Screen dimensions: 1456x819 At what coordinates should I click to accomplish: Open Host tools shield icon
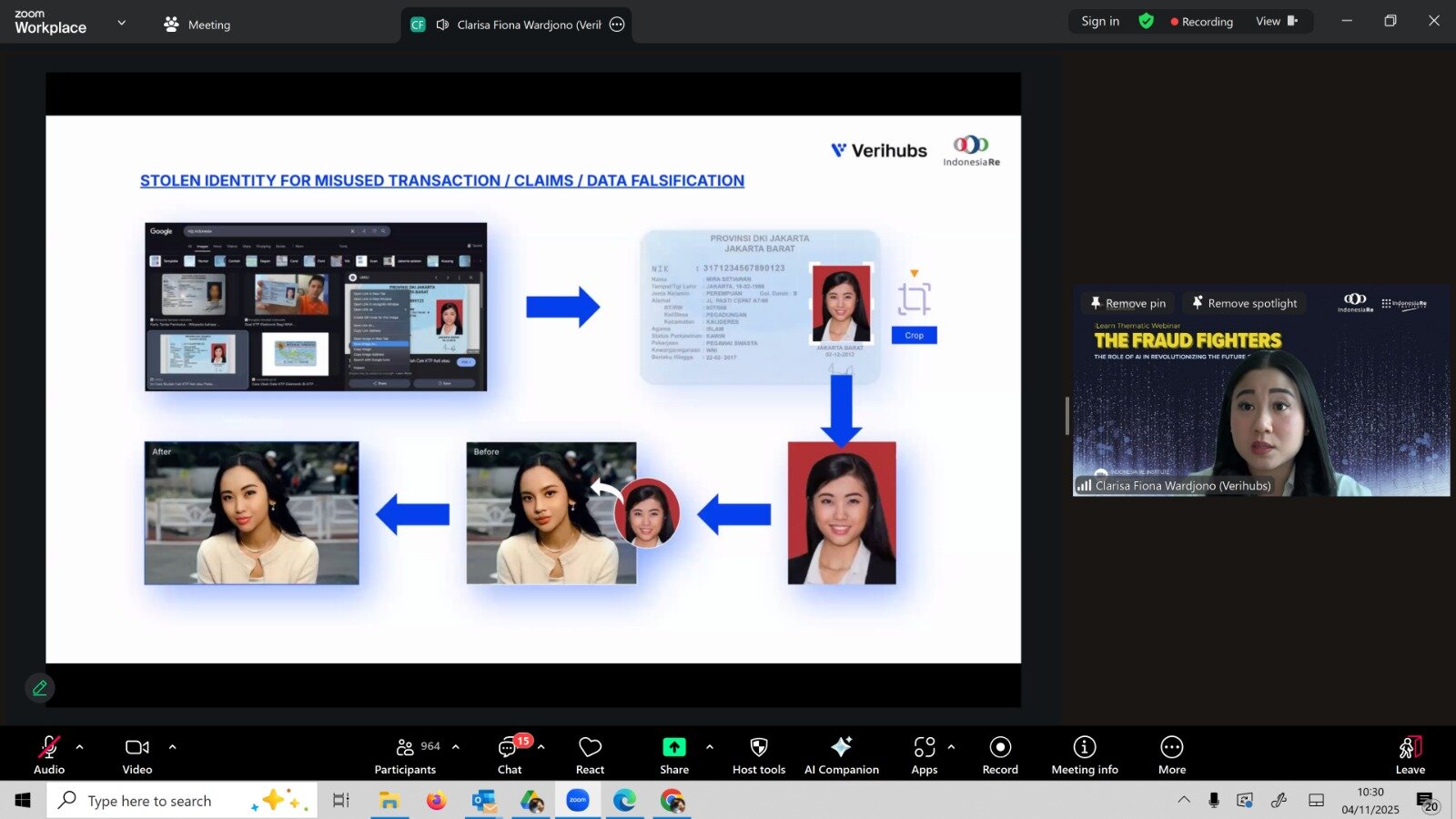(758, 755)
